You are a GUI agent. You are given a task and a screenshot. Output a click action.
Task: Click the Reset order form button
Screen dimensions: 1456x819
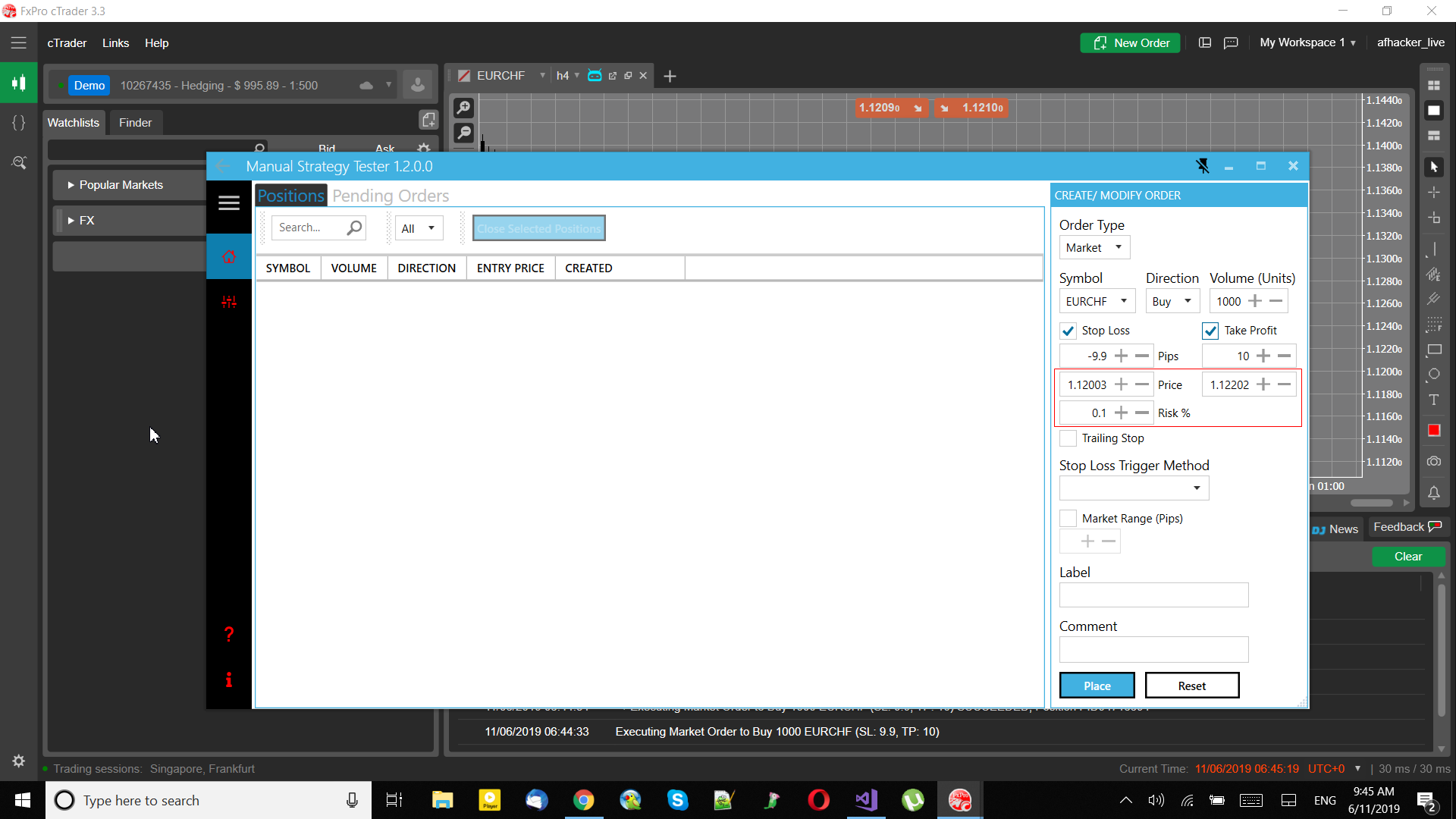(1191, 686)
